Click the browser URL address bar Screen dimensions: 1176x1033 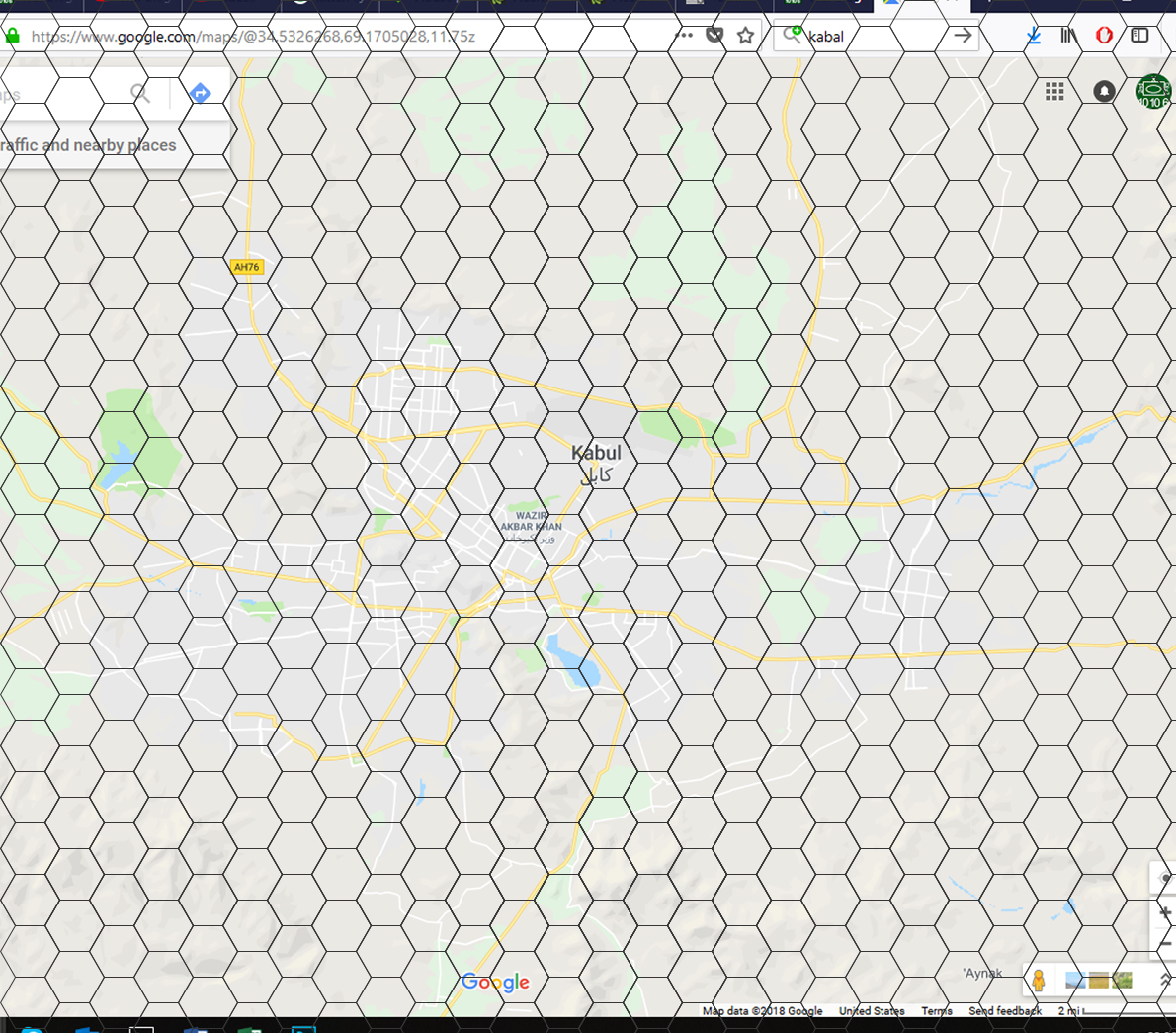(345, 36)
